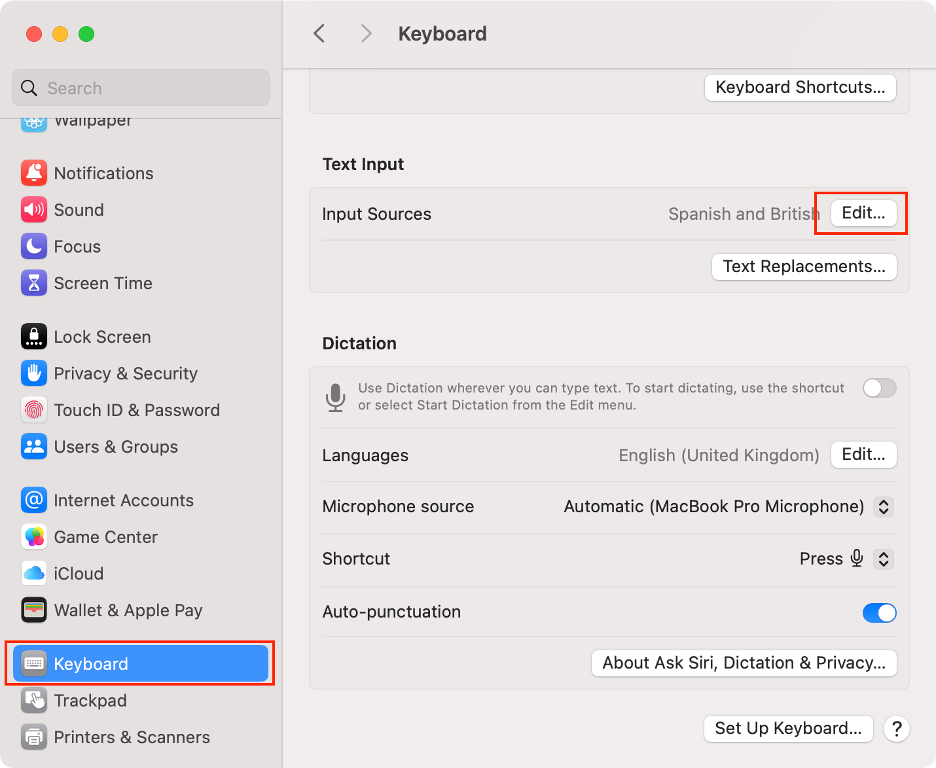Enable Dictation with its toggle switch
Image resolution: width=936 pixels, height=768 pixels.
point(878,388)
